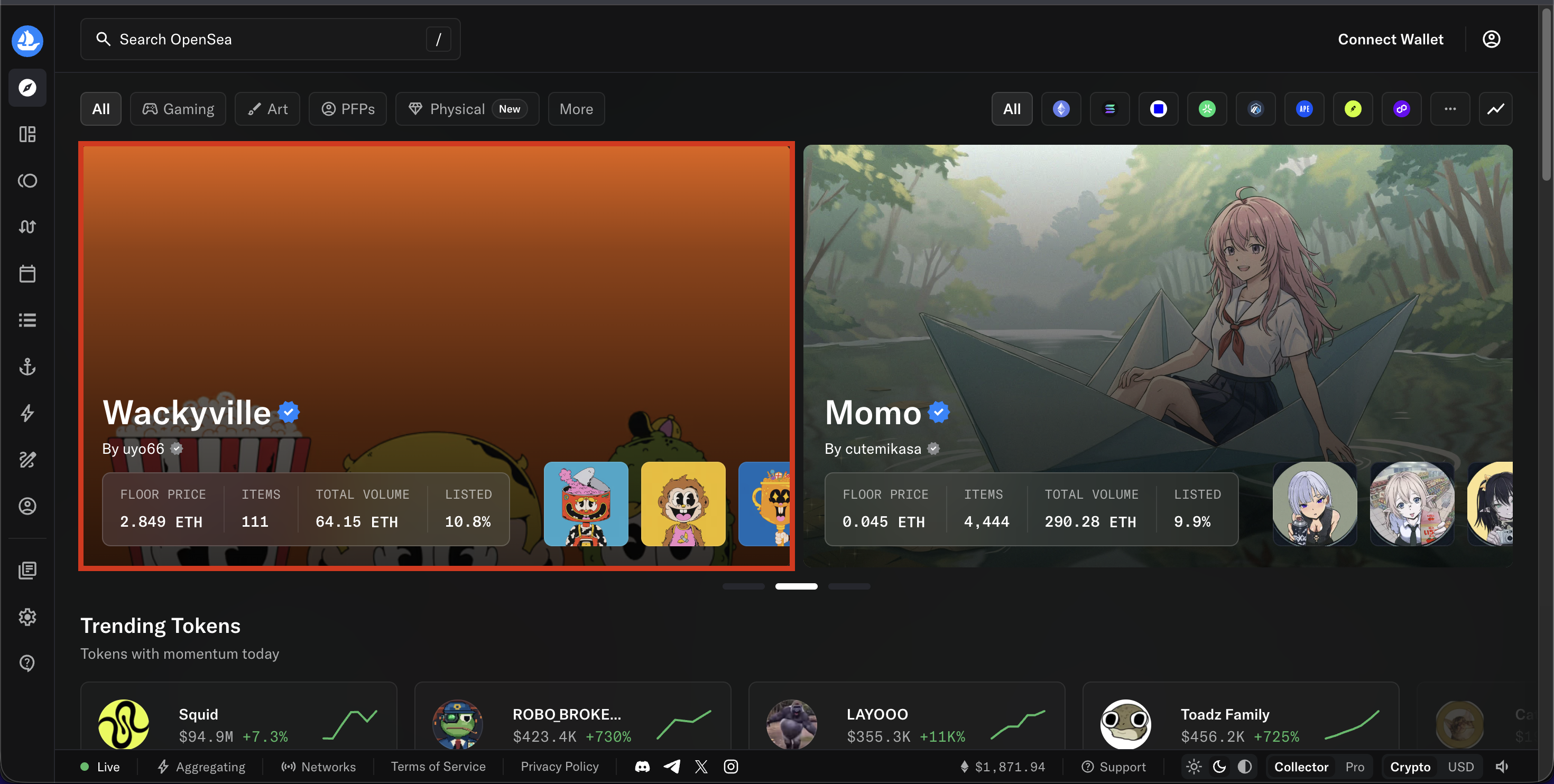Open the Support link
This screenshot has height=784, width=1554.
click(1114, 767)
